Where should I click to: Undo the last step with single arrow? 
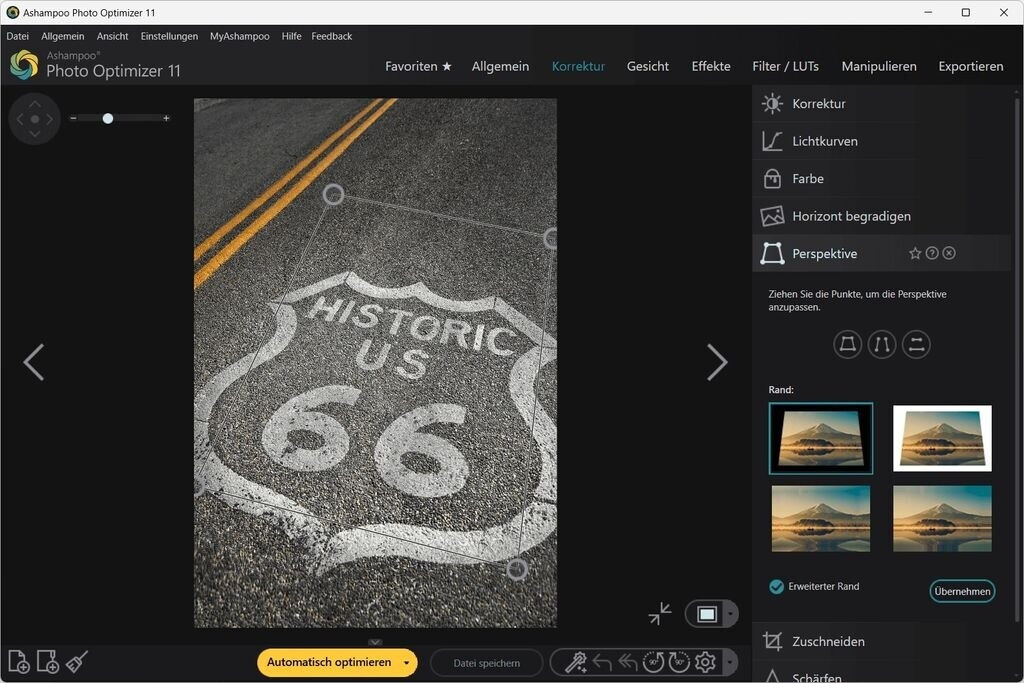(x=602, y=662)
